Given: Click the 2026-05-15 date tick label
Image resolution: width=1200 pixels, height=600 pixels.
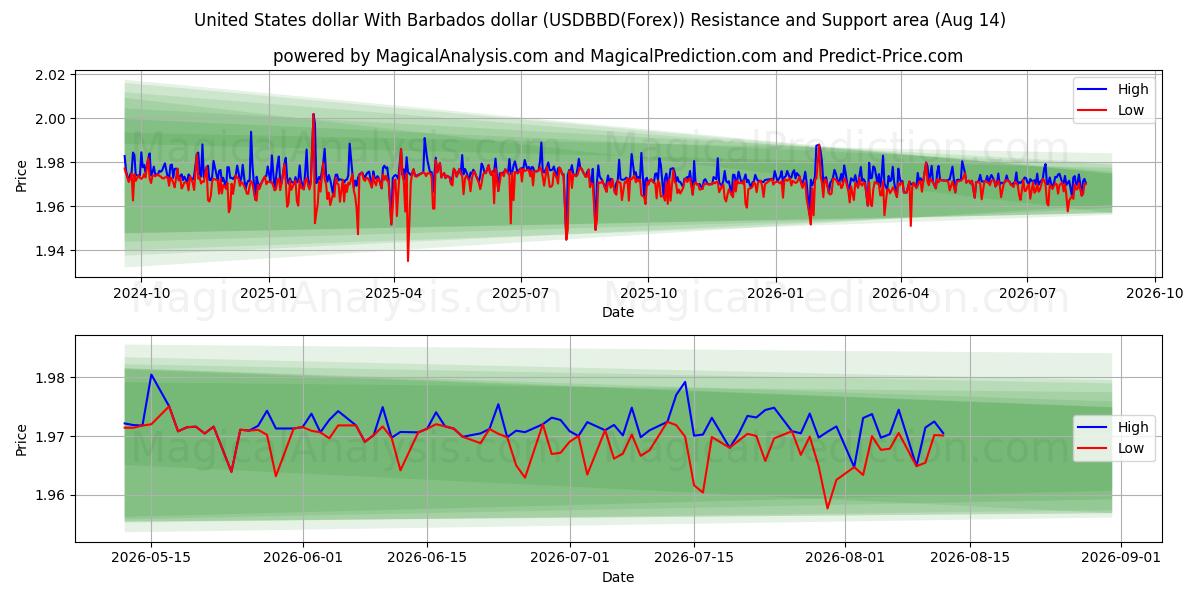Looking at the screenshot, I should pyautogui.click(x=151, y=557).
